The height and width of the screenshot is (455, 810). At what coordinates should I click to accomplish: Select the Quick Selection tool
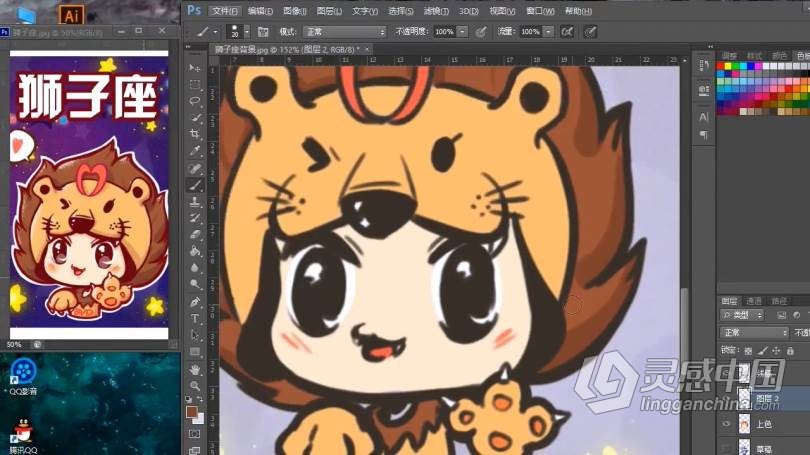pyautogui.click(x=195, y=118)
